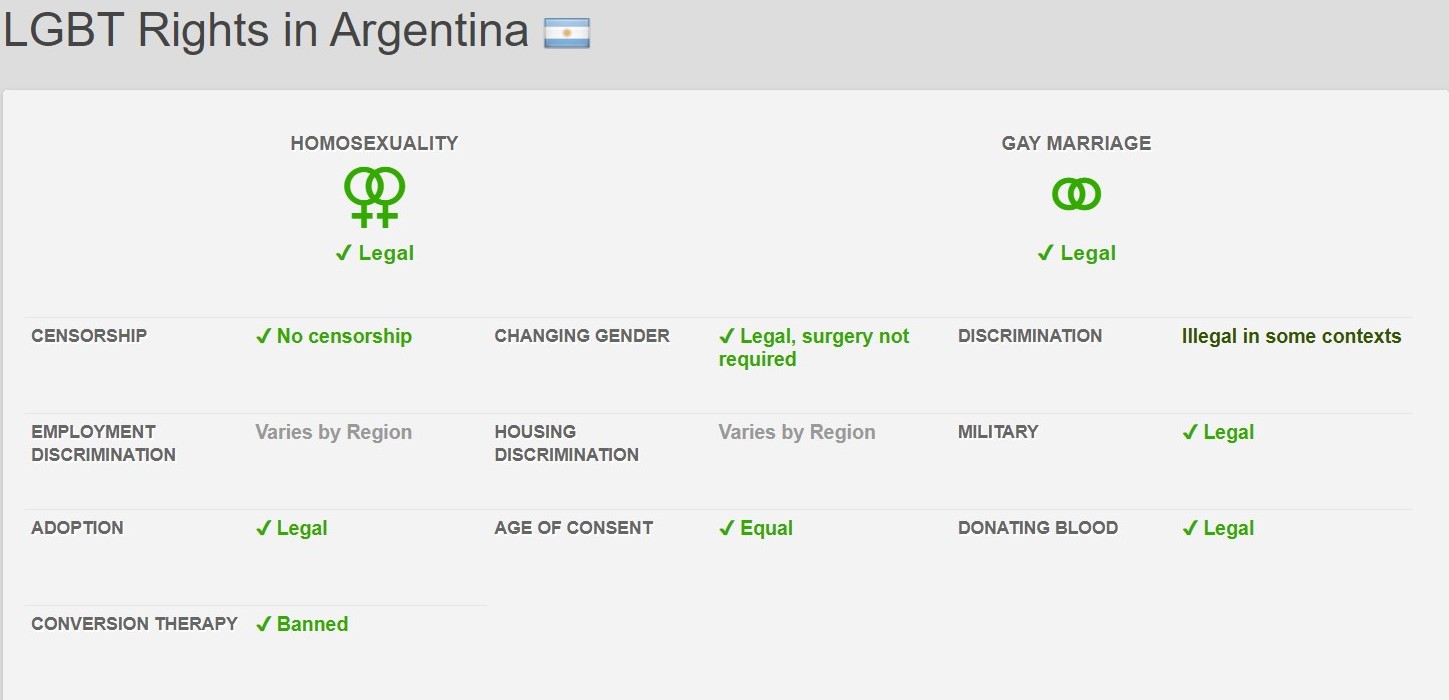Image resolution: width=1449 pixels, height=700 pixels.
Task: Open the Military Legal status
Action: pyautogui.click(x=1218, y=432)
